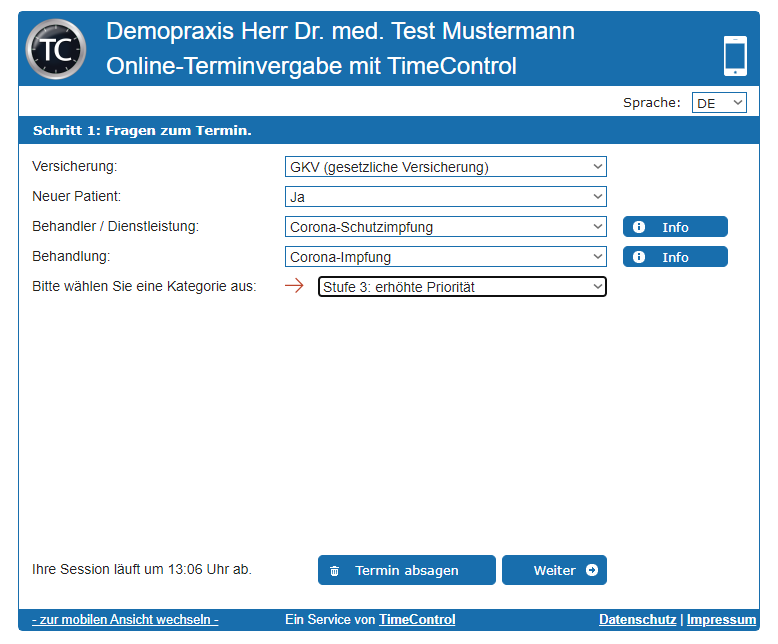This screenshot has height=644, width=778.
Task: Click the 'Neuer Patient:' label
Action: pos(76,196)
